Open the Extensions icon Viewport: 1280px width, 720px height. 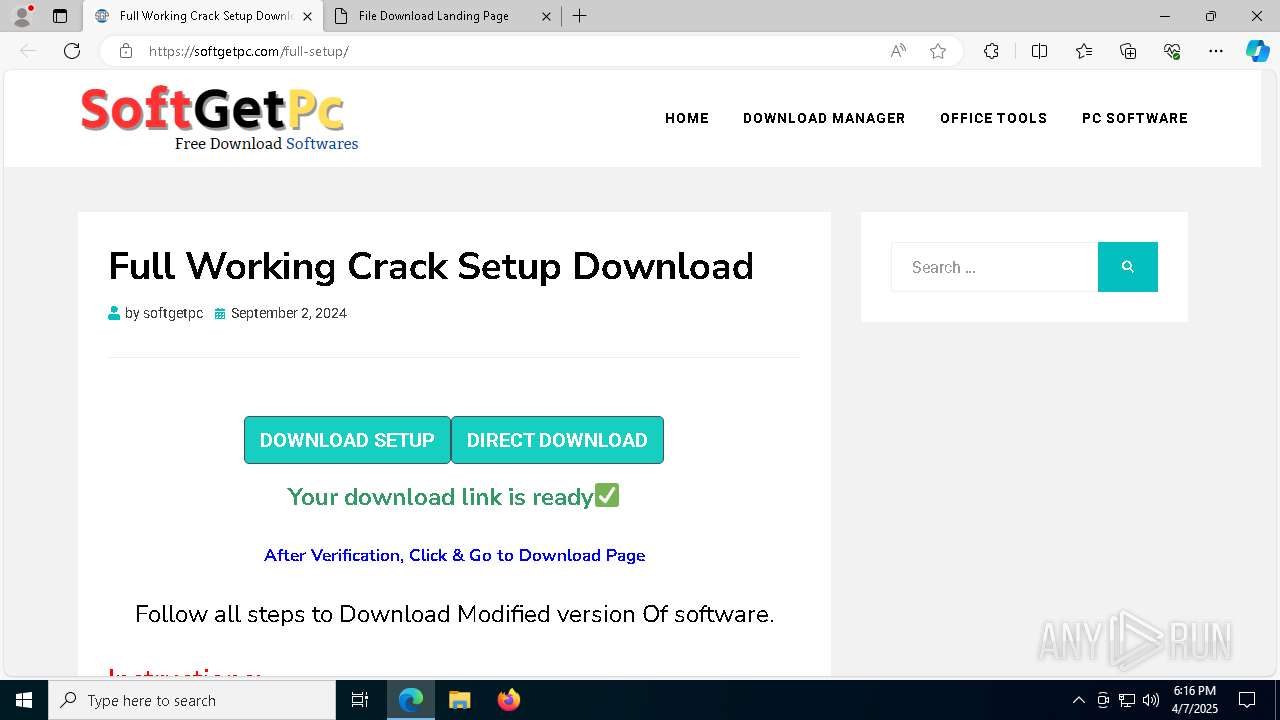click(x=991, y=51)
